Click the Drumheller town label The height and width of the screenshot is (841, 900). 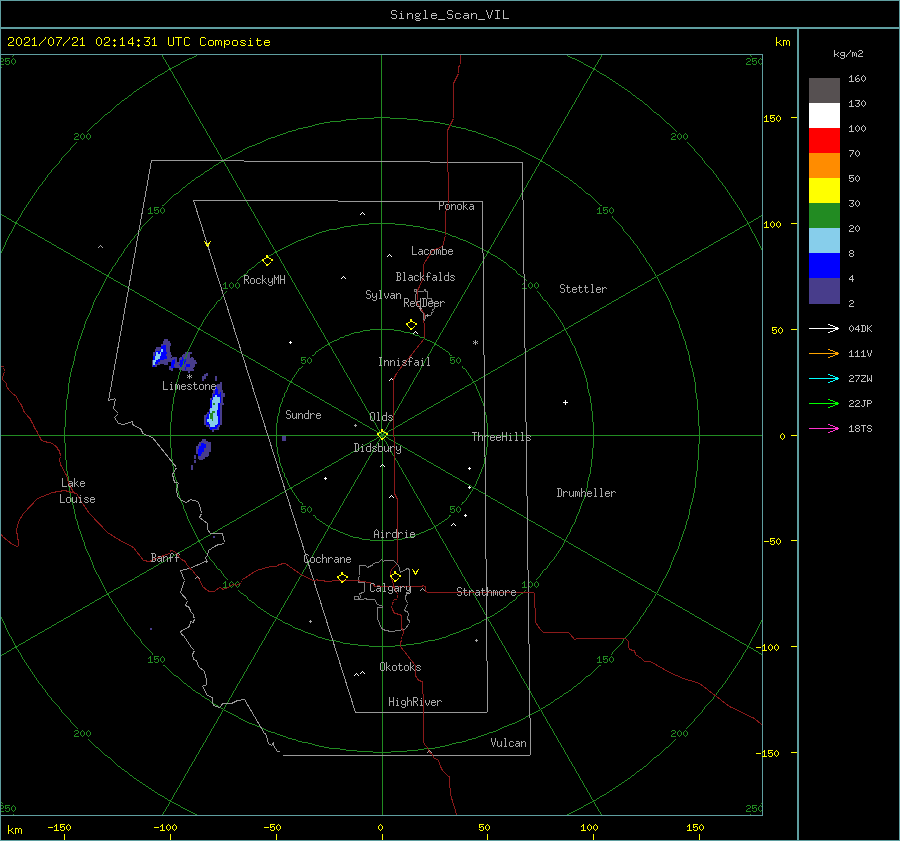tap(586, 493)
